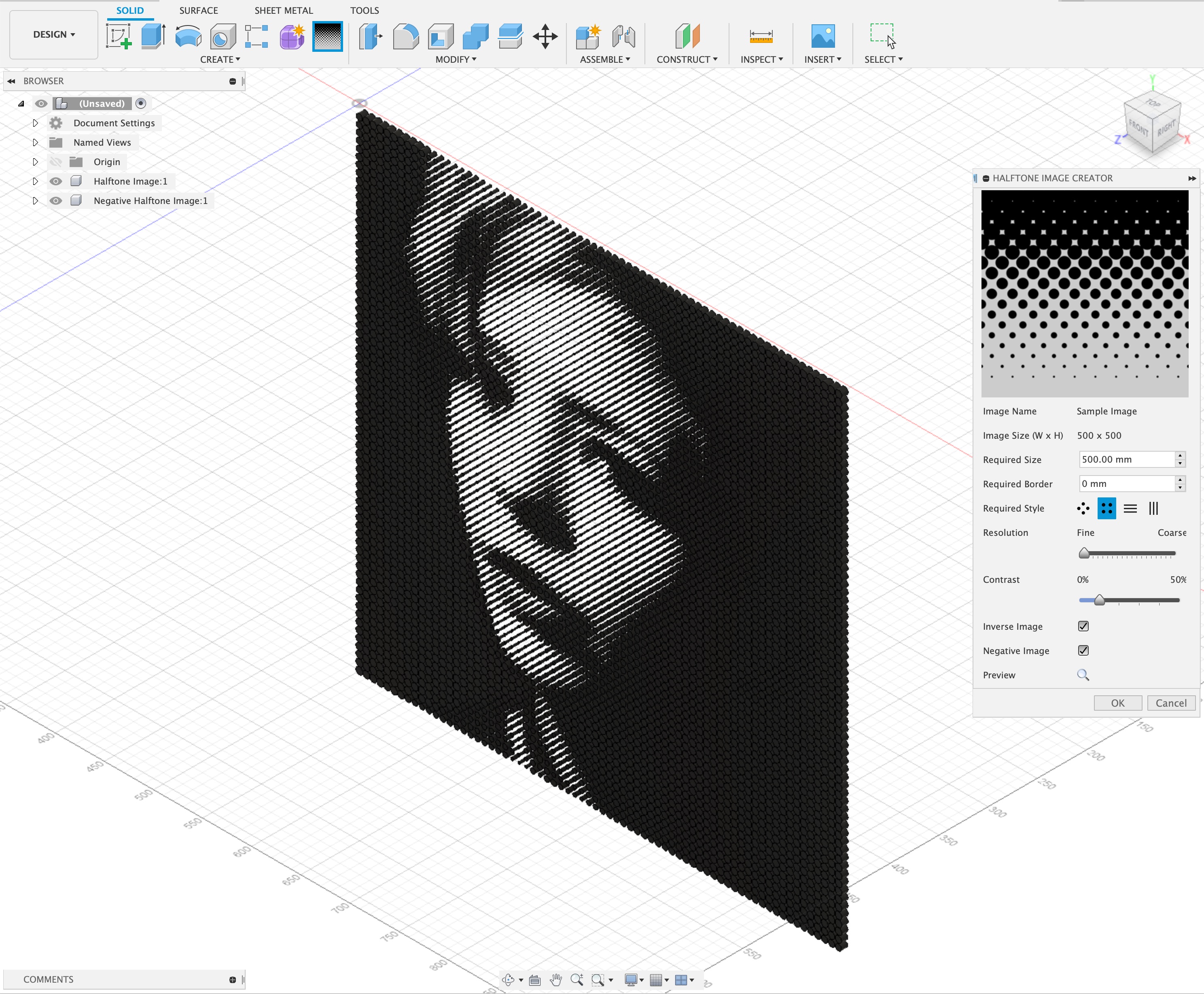Click the Revolve tool icon

point(188,36)
